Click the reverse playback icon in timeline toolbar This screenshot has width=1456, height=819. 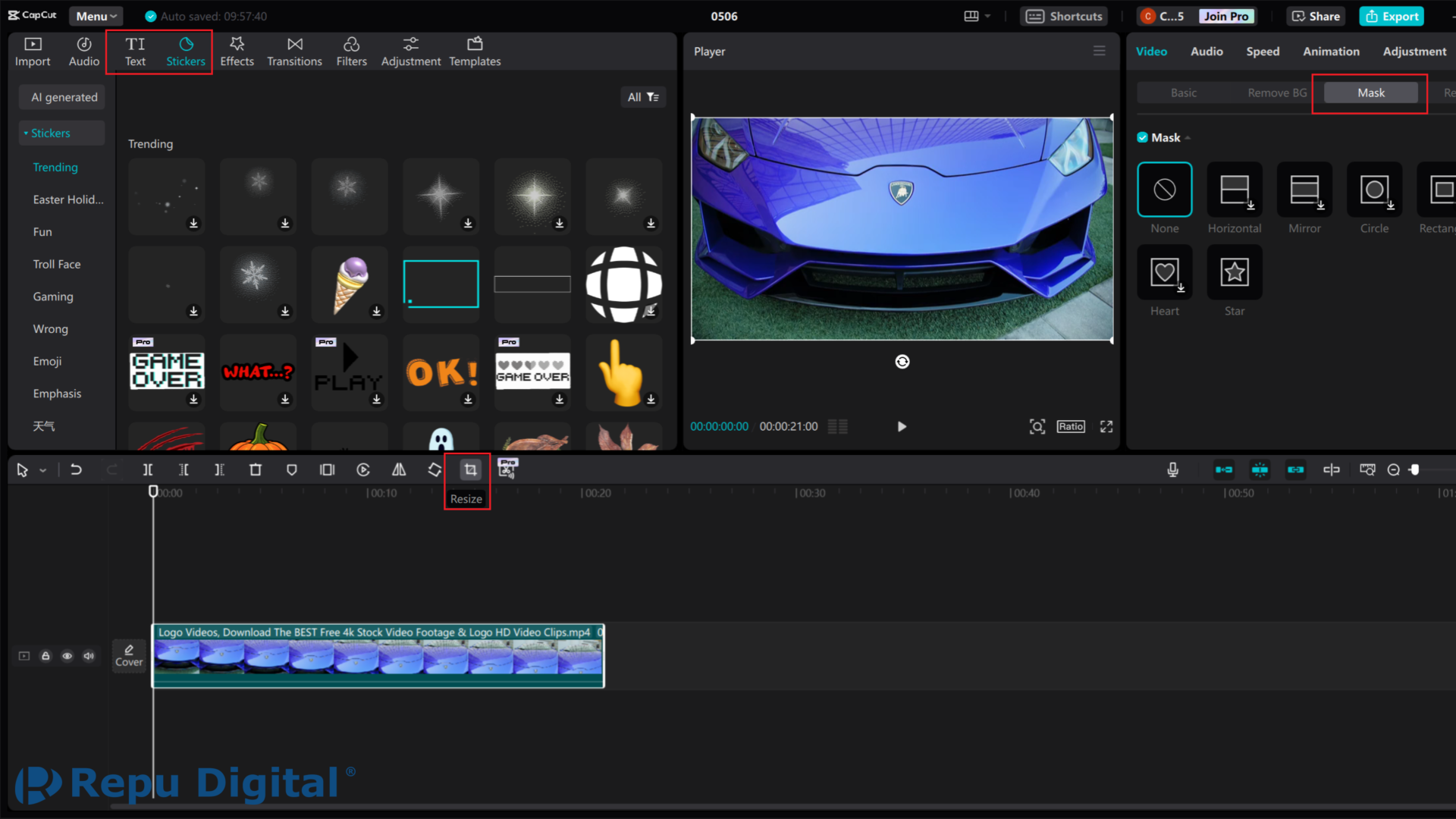[363, 470]
